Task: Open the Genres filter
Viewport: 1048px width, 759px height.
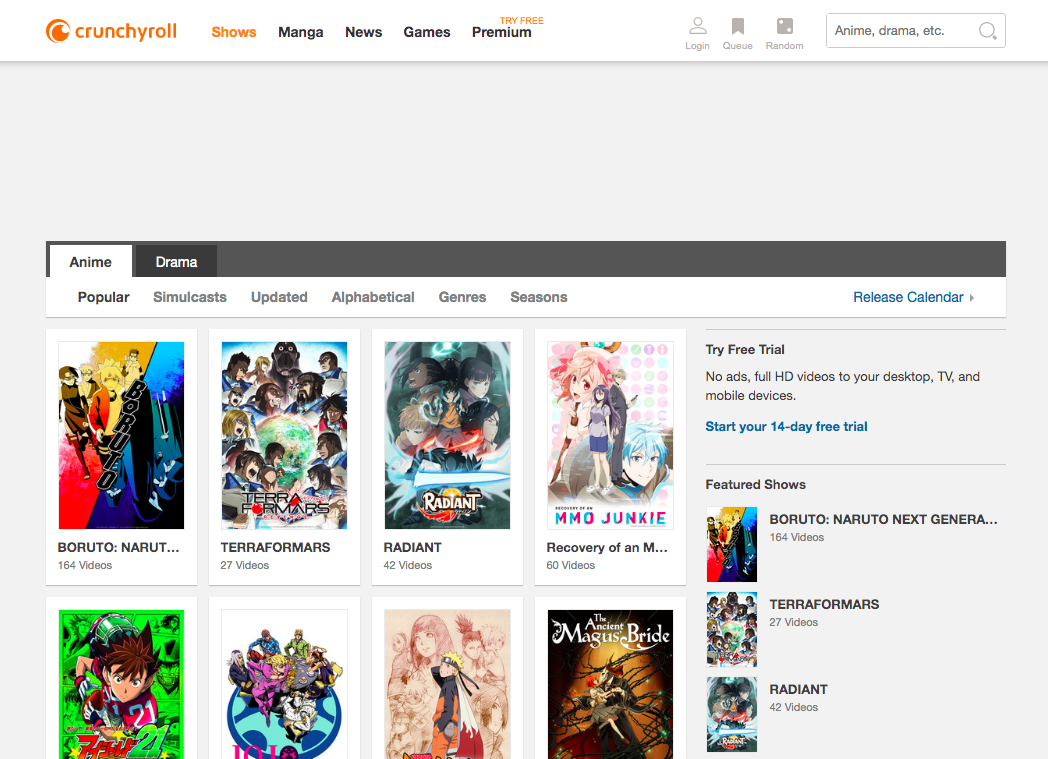Action: tap(461, 297)
